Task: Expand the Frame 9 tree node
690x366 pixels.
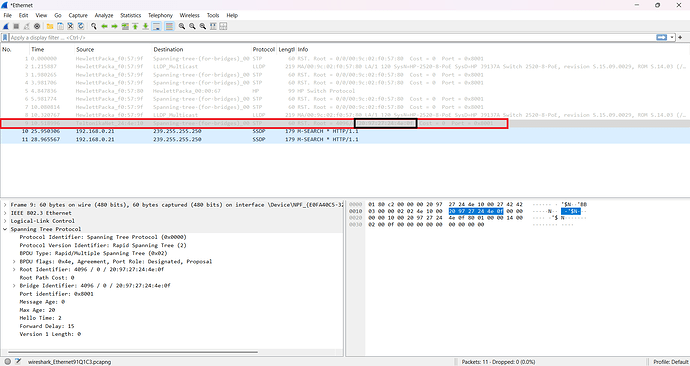Action: tap(5, 205)
